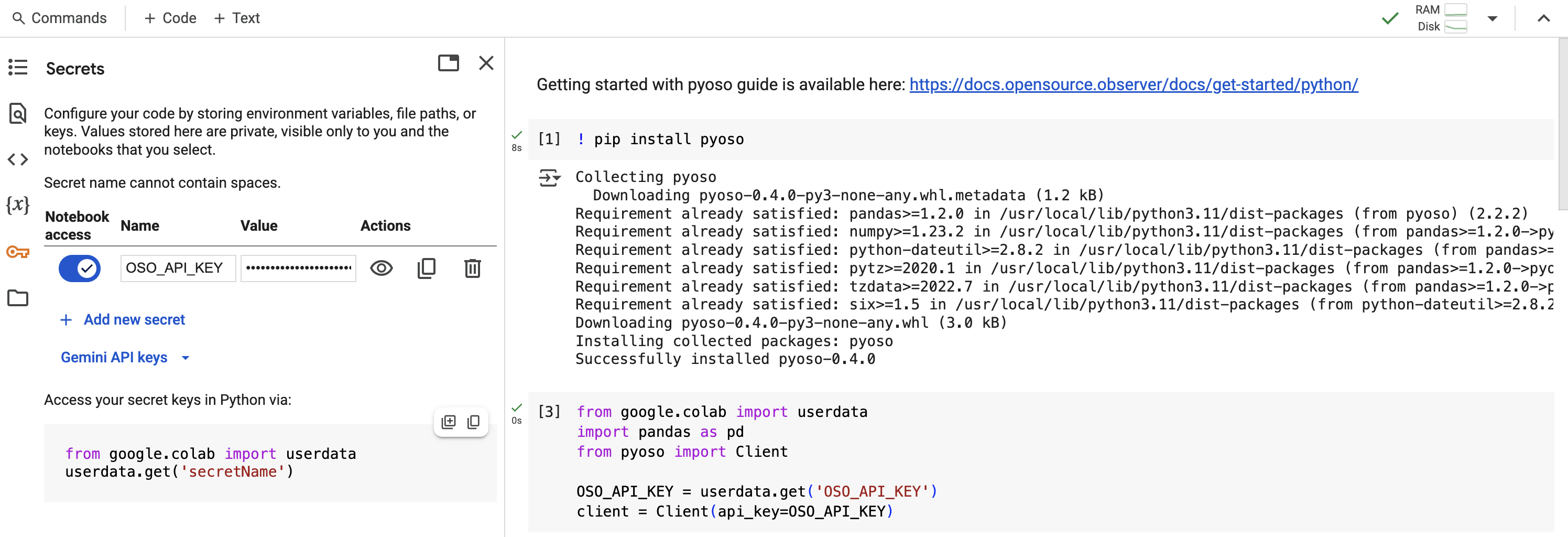The image size is (1568, 537).
Task: Click the secret Name field OSO_API_KEY
Action: 178,268
